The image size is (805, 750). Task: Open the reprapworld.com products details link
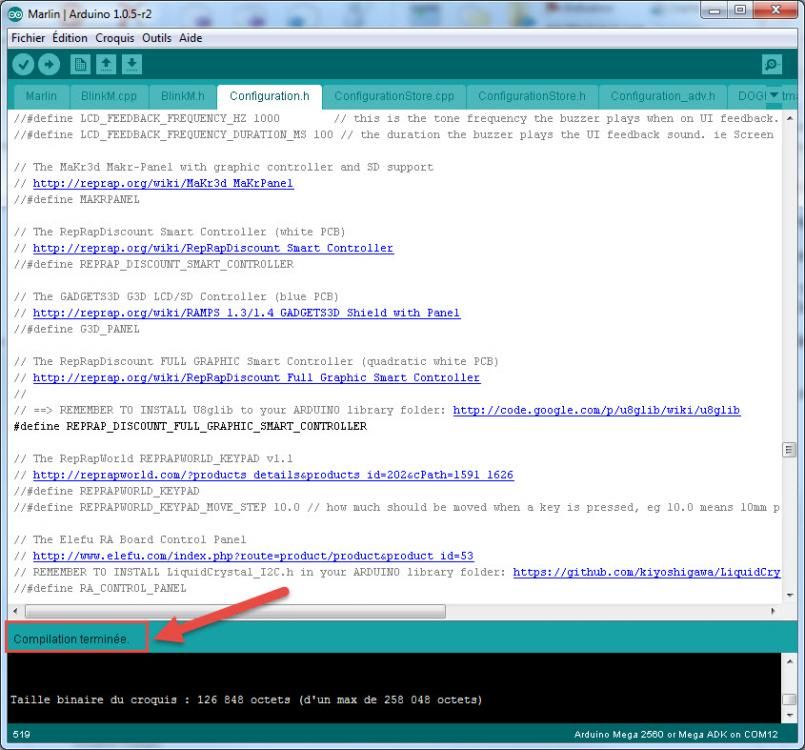[273, 474]
